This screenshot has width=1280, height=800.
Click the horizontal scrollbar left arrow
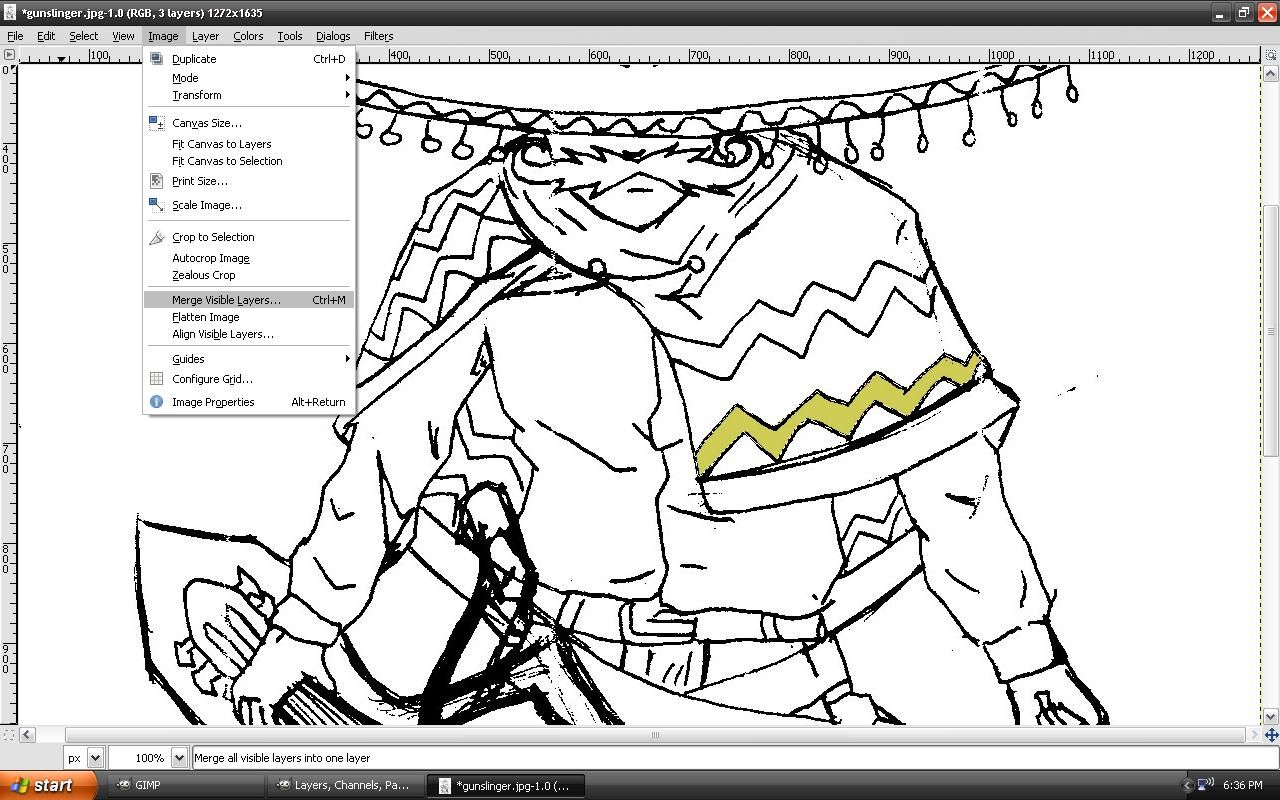point(27,736)
